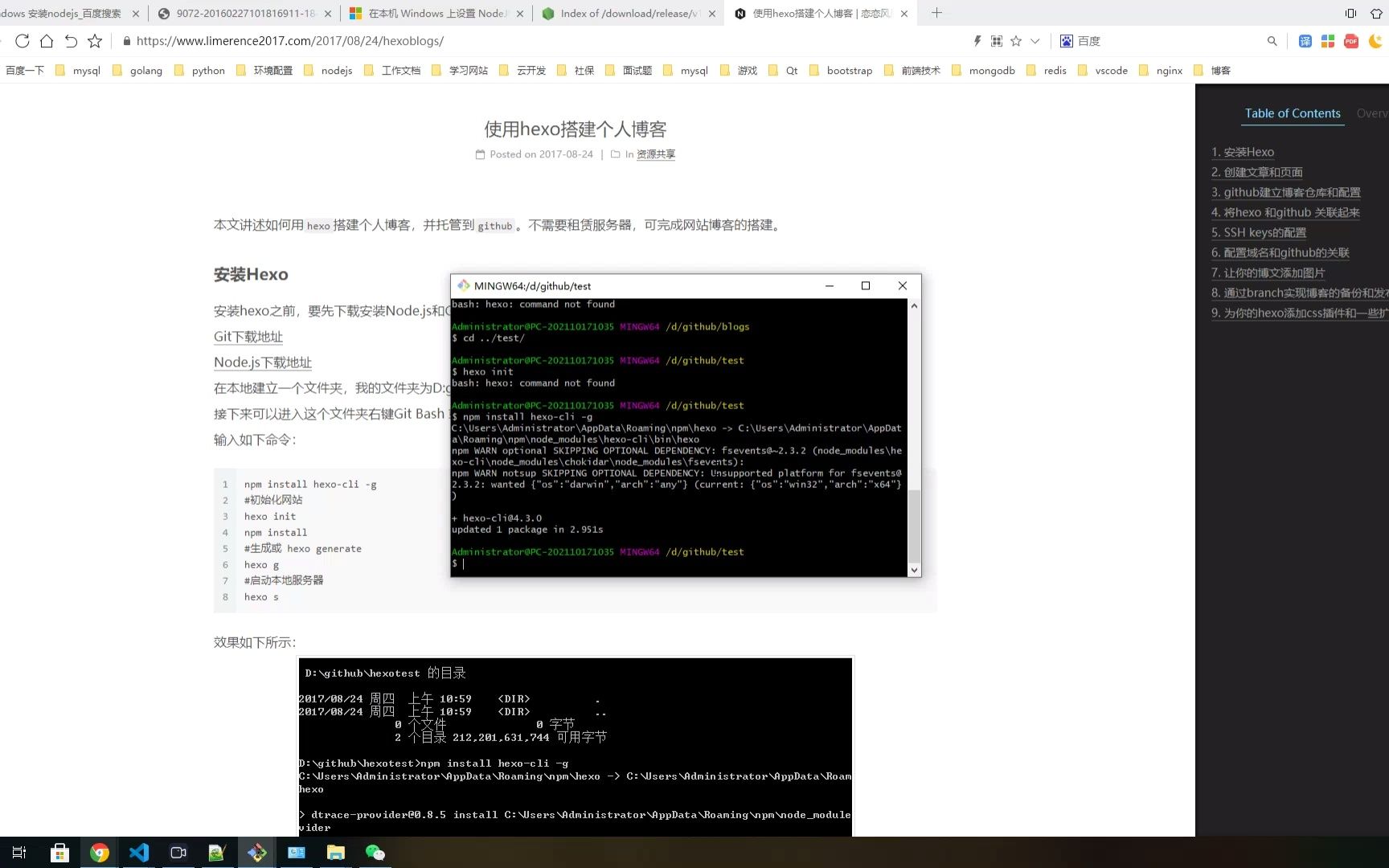The image size is (1389, 868).
Task: Jump to 4. 将hexo 和github 关联起来
Action: 1285,212
